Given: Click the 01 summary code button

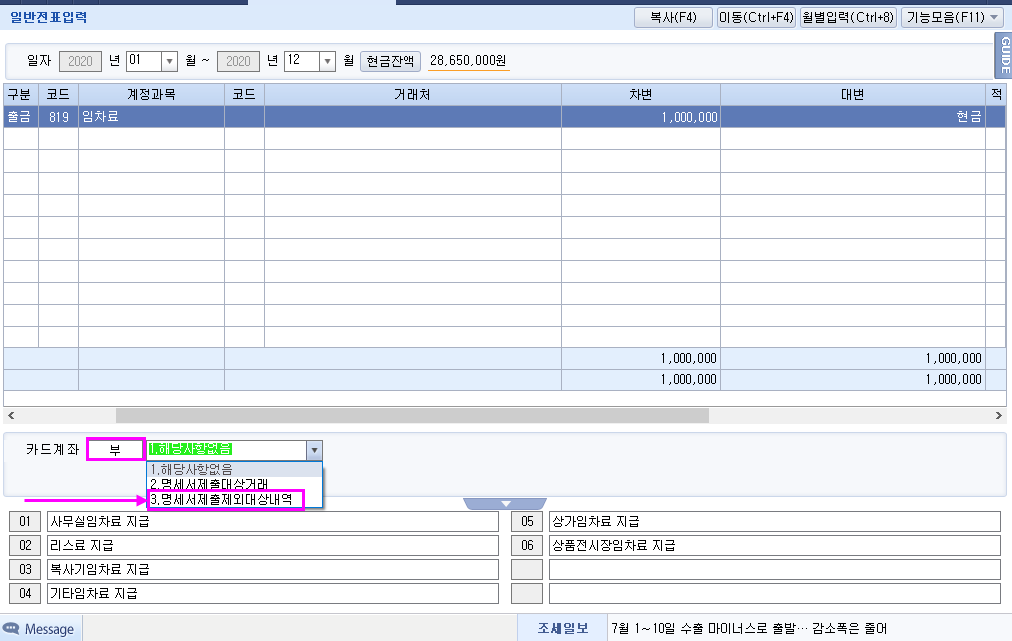Looking at the screenshot, I should pyautogui.click(x=25, y=522).
